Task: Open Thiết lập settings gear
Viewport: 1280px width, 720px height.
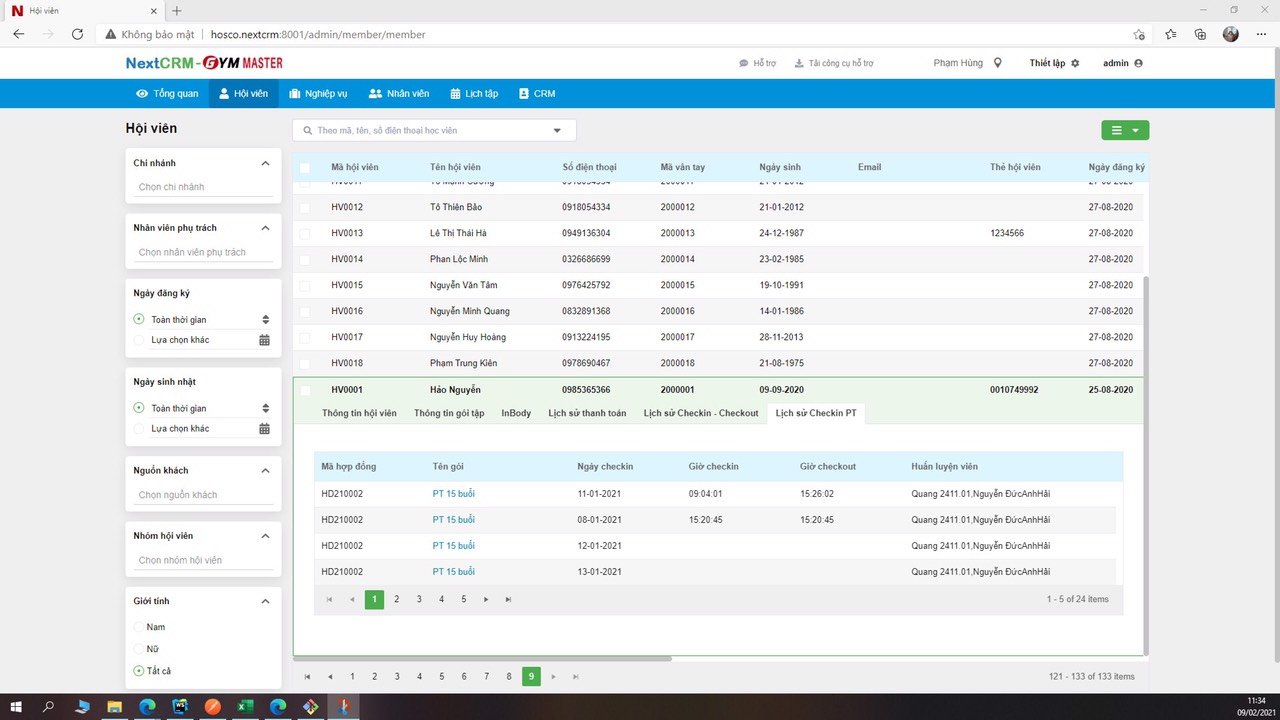Action: click(1075, 63)
